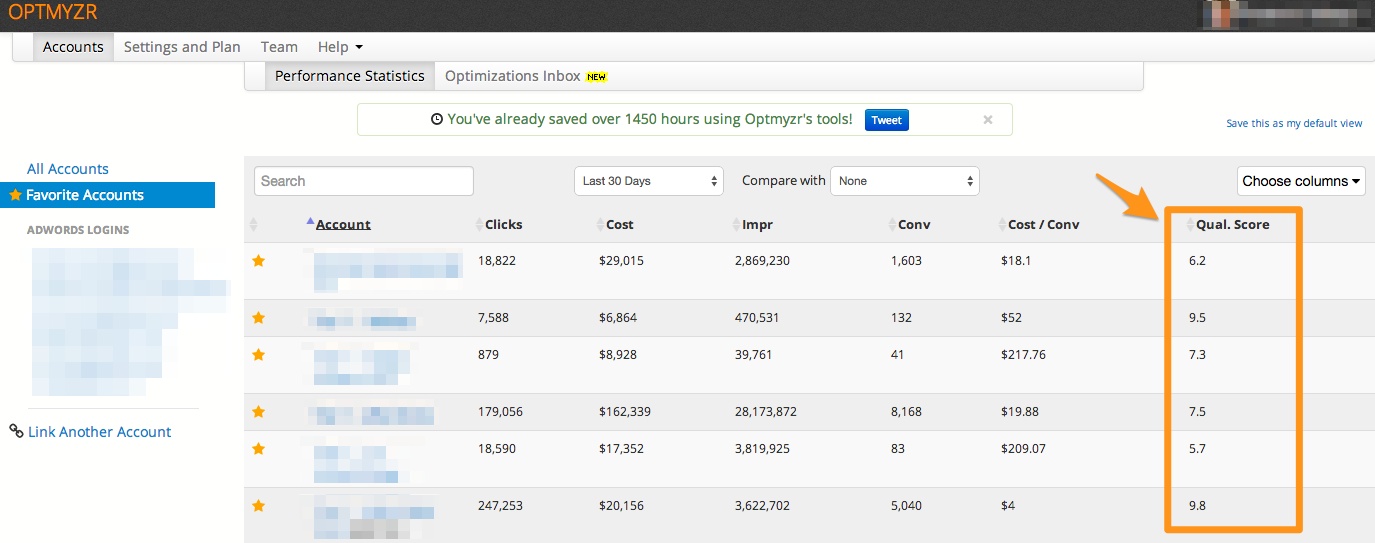Click Save this as my default view

click(1294, 124)
